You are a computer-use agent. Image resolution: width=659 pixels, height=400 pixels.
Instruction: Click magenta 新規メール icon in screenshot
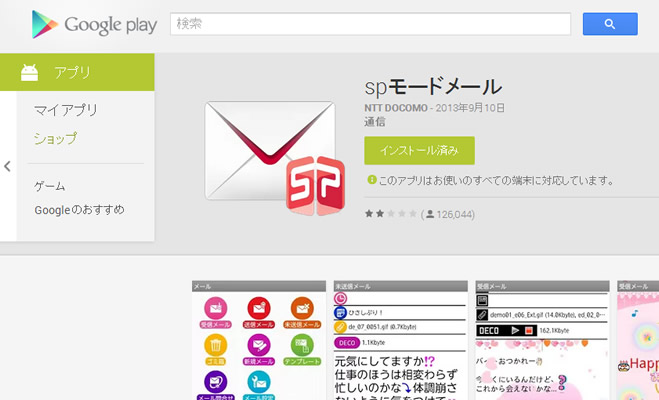[x=259, y=349]
